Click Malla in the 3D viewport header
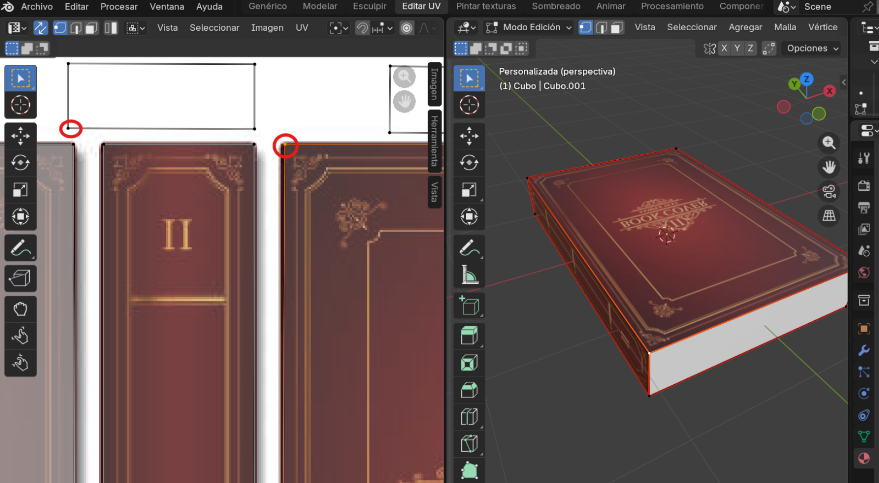Viewport: 879px width, 483px height. (x=785, y=28)
